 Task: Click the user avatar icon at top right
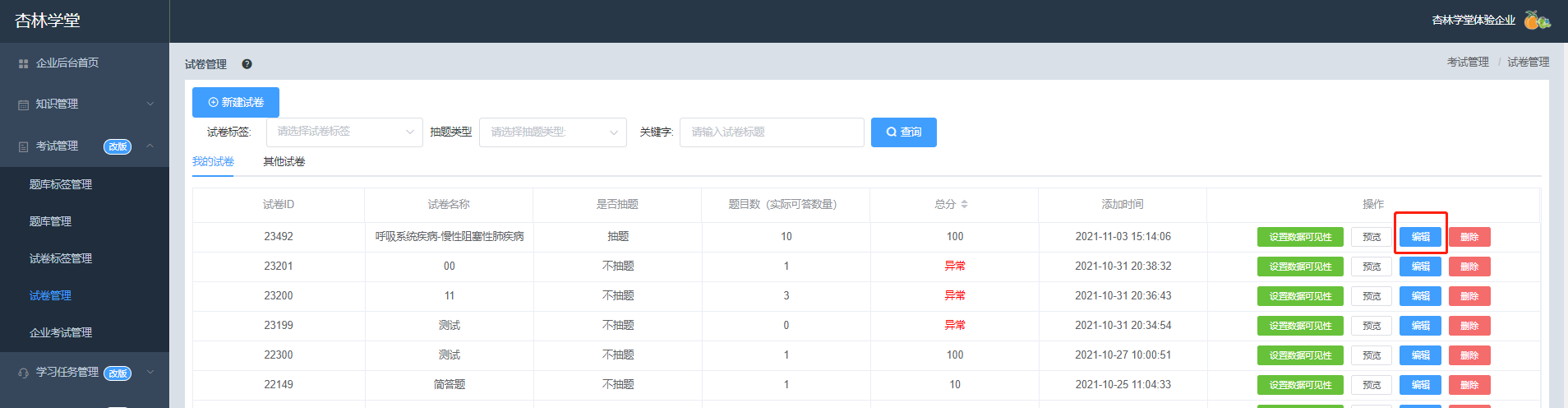1537,20
